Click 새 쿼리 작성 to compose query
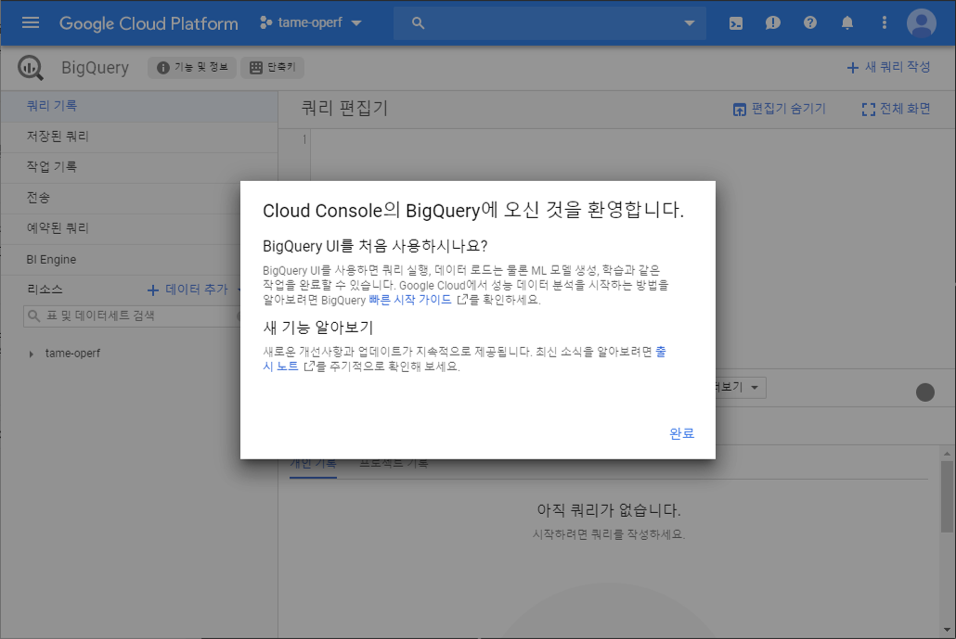This screenshot has width=956, height=639. 889,67
